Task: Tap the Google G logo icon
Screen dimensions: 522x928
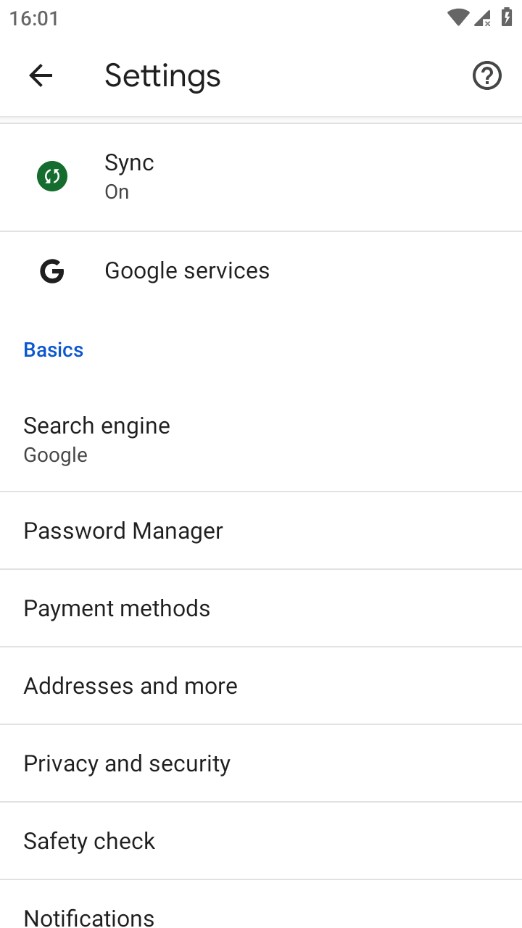Action: pyautogui.click(x=52, y=271)
